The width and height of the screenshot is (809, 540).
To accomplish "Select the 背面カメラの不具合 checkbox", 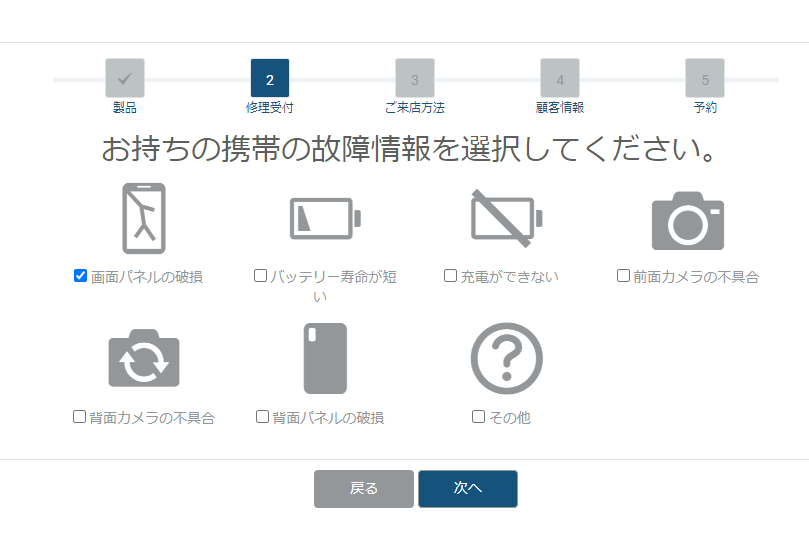I will pos(80,417).
